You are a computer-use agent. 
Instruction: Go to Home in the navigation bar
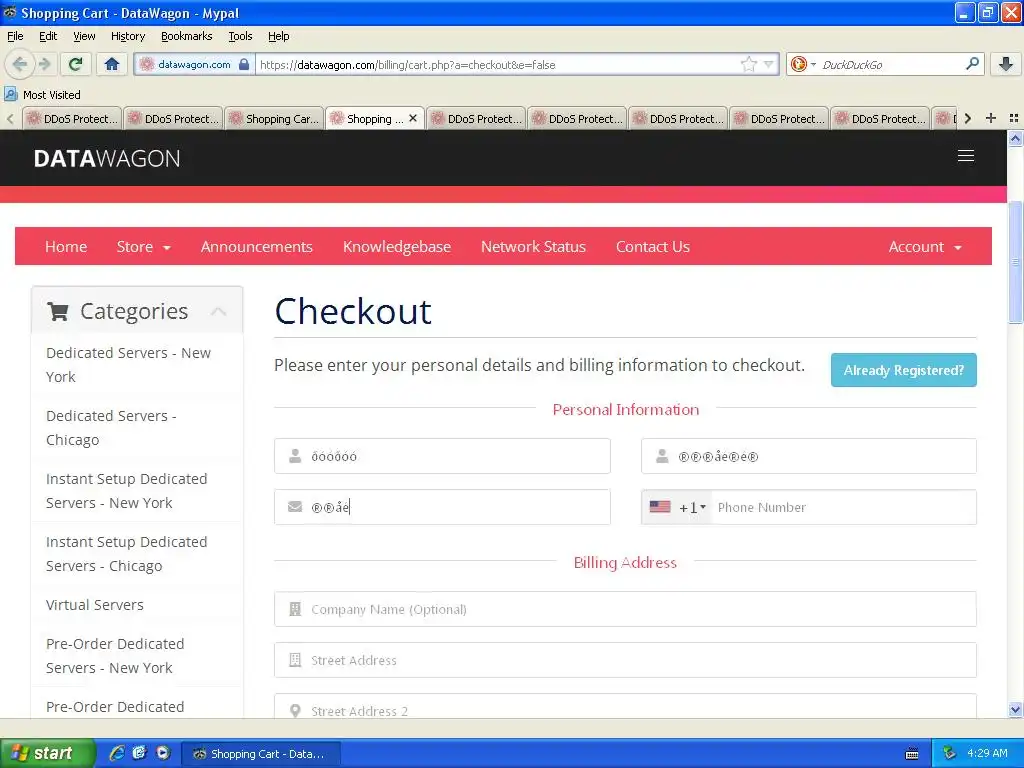(66, 247)
